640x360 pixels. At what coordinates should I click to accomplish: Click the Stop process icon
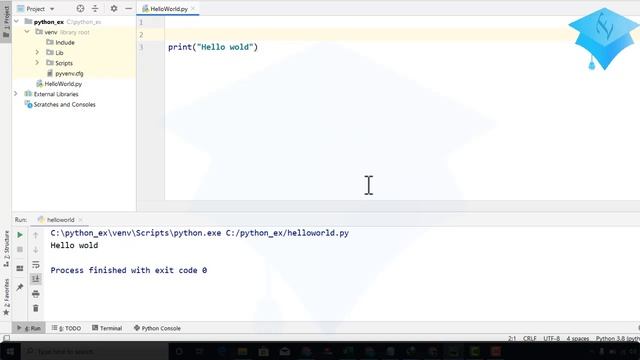(20, 249)
